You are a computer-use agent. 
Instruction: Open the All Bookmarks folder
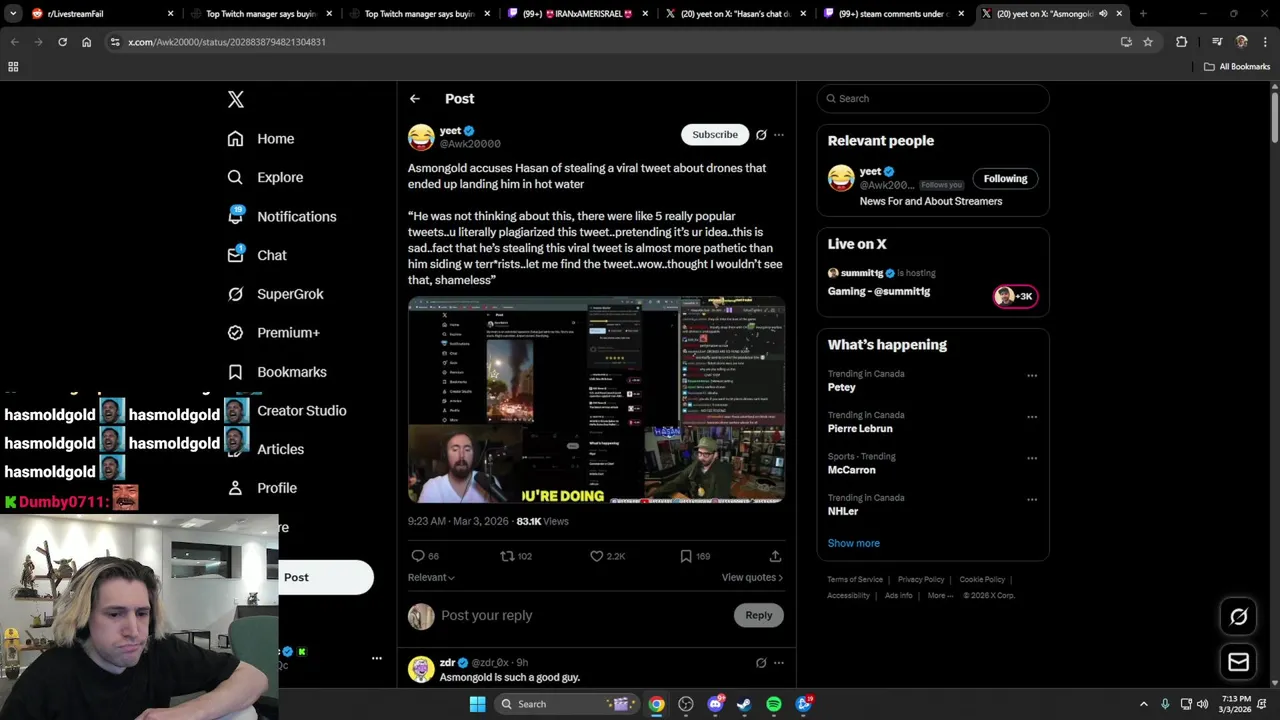tap(1237, 67)
